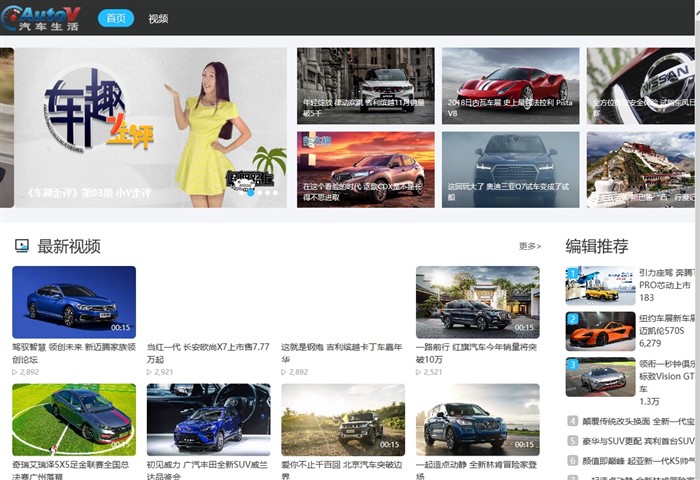Viewport: 700px width, 480px height.
Task: Open 这就是钢炮 吉利缤越卡丁车嘉年华 title
Action: tap(342, 353)
